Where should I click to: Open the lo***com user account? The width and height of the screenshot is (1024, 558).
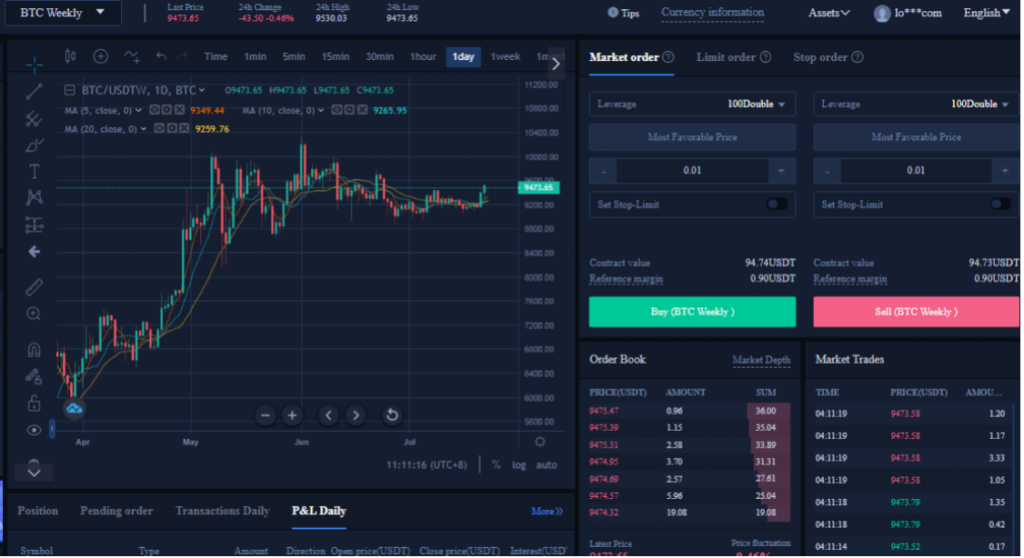pos(908,13)
